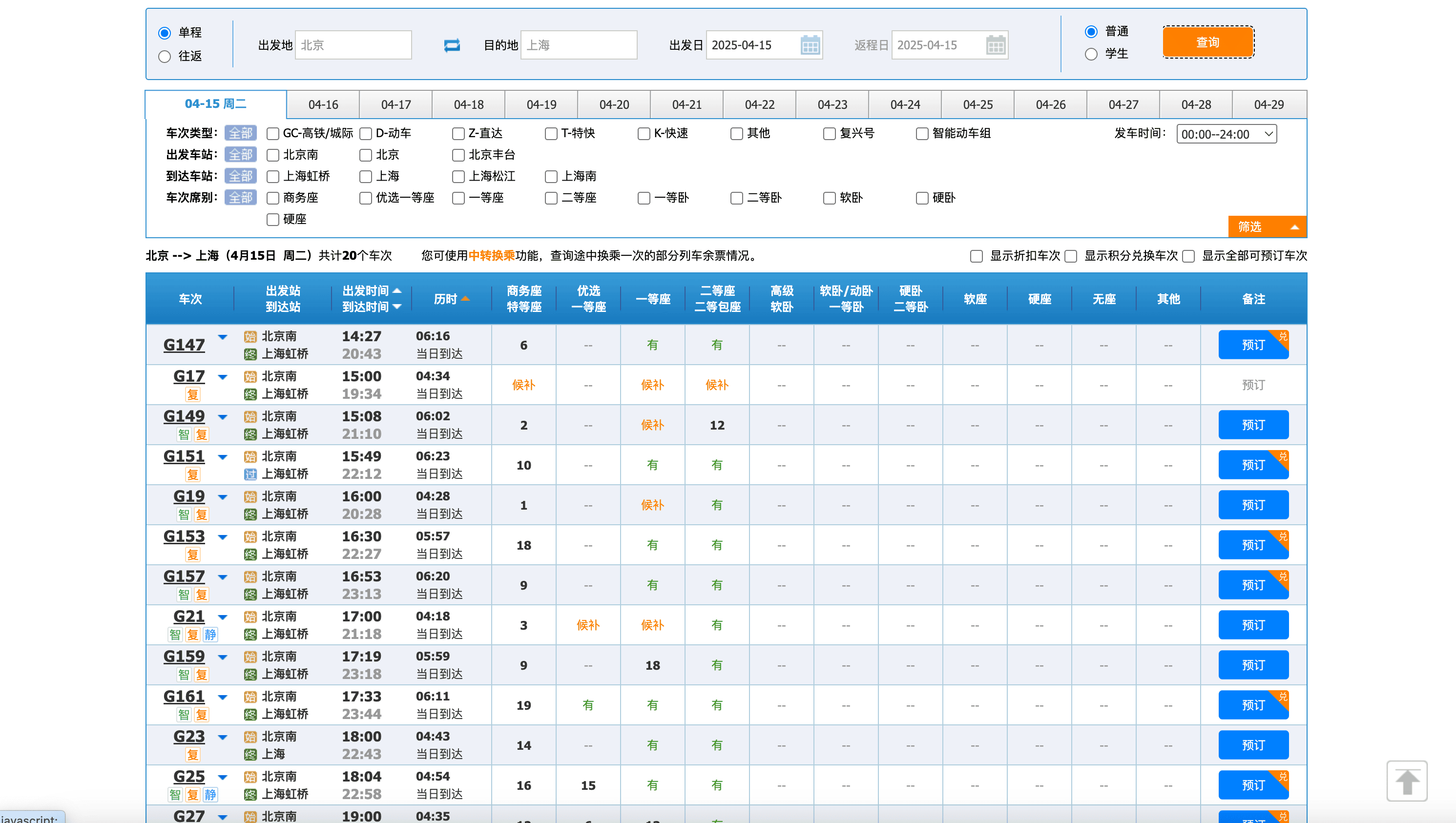The width and height of the screenshot is (1456, 823).
Task: Select the 往返 round-trip radio button
Action: [x=165, y=57]
